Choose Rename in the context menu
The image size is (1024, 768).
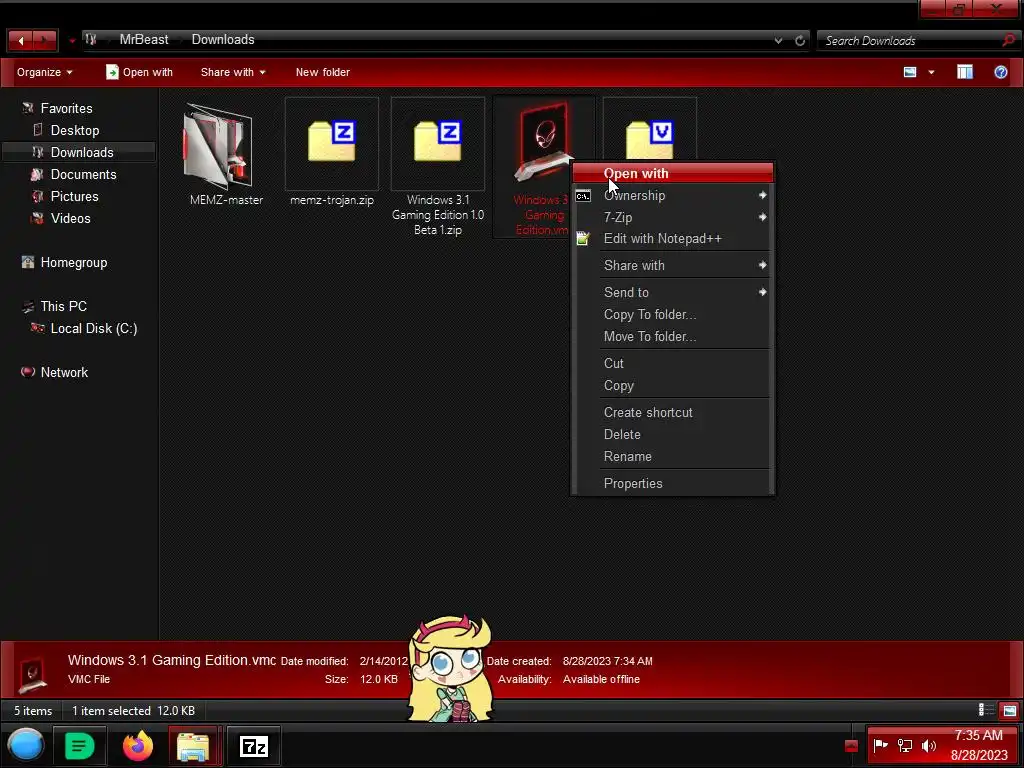tap(673, 456)
